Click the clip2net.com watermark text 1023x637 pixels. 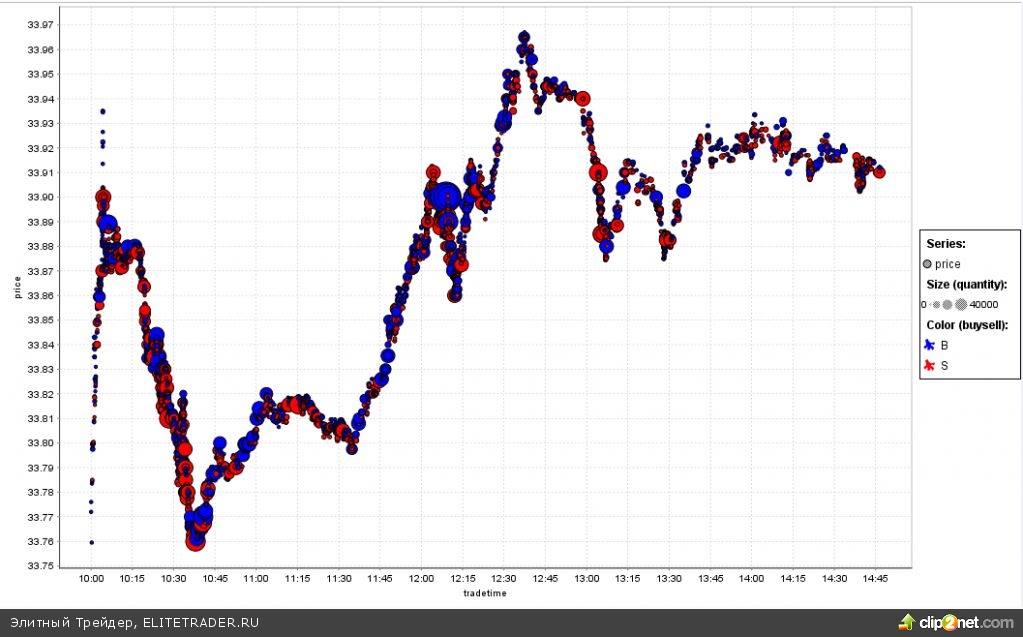pyautogui.click(x=966, y=622)
